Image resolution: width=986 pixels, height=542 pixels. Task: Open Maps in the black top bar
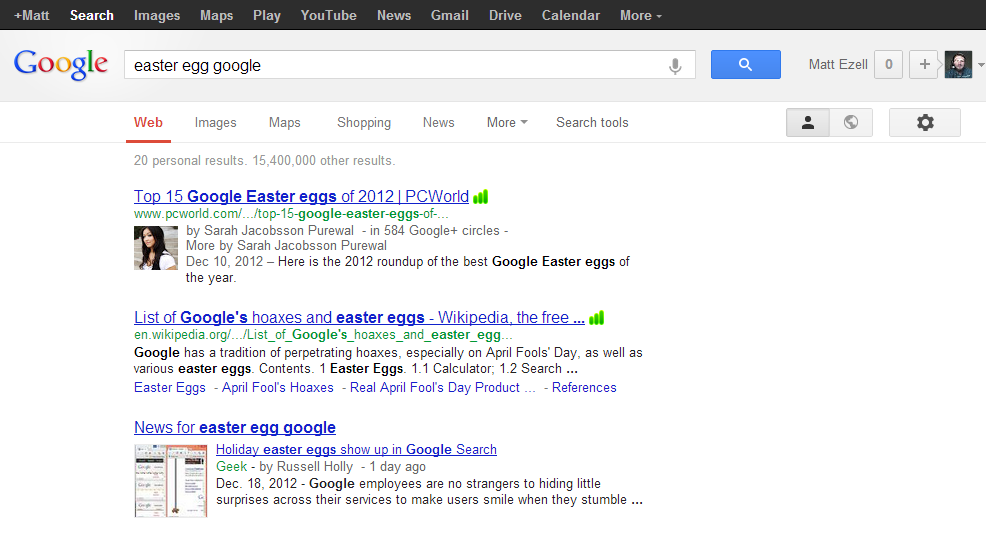point(216,15)
